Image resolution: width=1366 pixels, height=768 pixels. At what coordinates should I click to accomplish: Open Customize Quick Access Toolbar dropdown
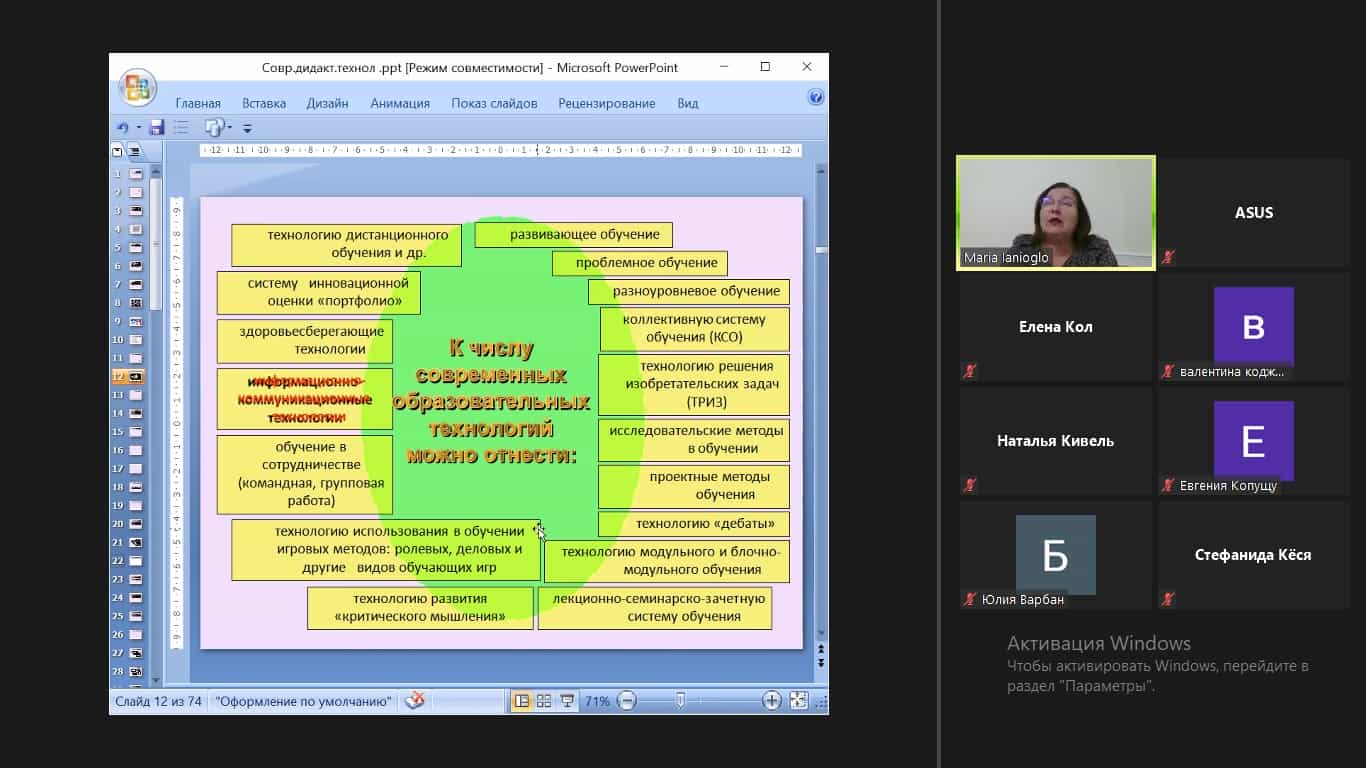point(247,129)
